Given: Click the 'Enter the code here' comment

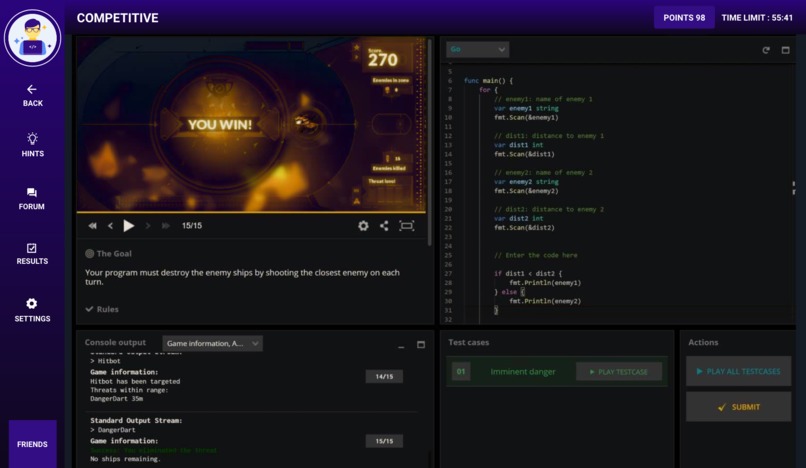Looking at the screenshot, I should pyautogui.click(x=536, y=255).
